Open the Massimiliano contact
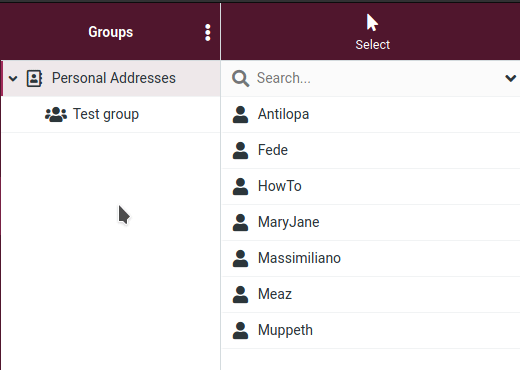Screen dimensions: 520x370 tap(371, 258)
